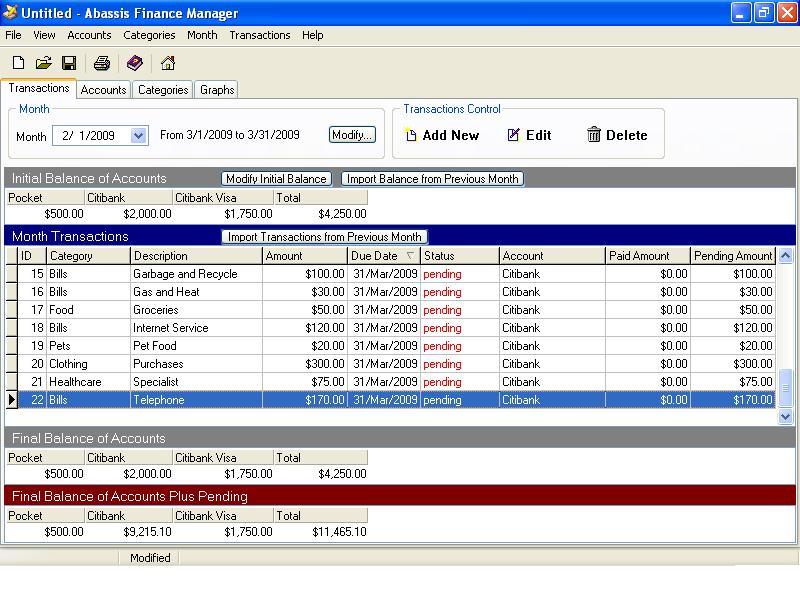Screen dimensions: 800x600
Task: Click the Home toolbar icon
Action: [x=168, y=62]
